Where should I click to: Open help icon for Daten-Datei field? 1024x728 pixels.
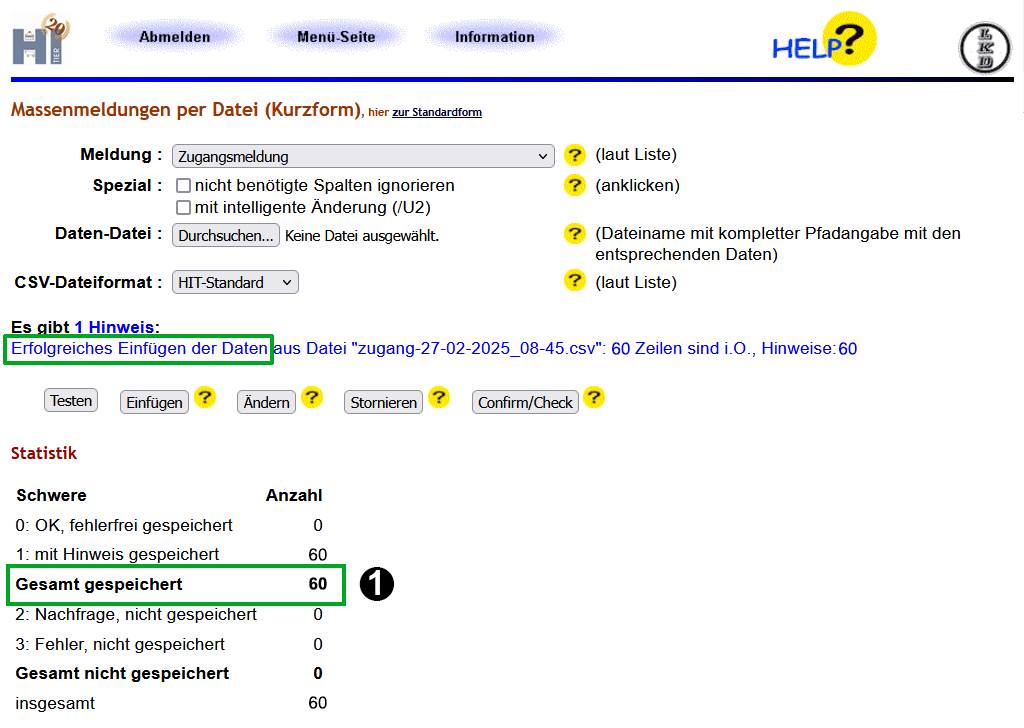click(x=574, y=234)
